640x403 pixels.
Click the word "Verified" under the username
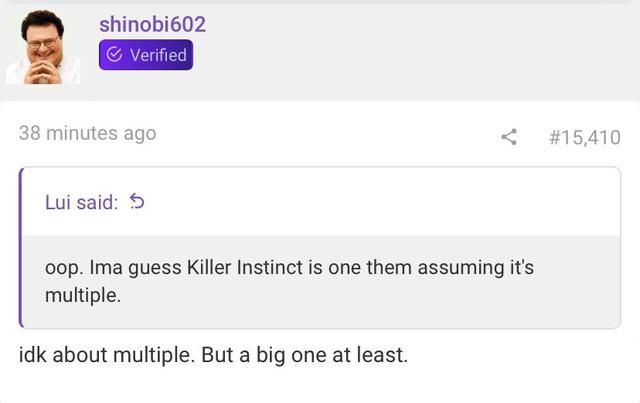coord(158,55)
